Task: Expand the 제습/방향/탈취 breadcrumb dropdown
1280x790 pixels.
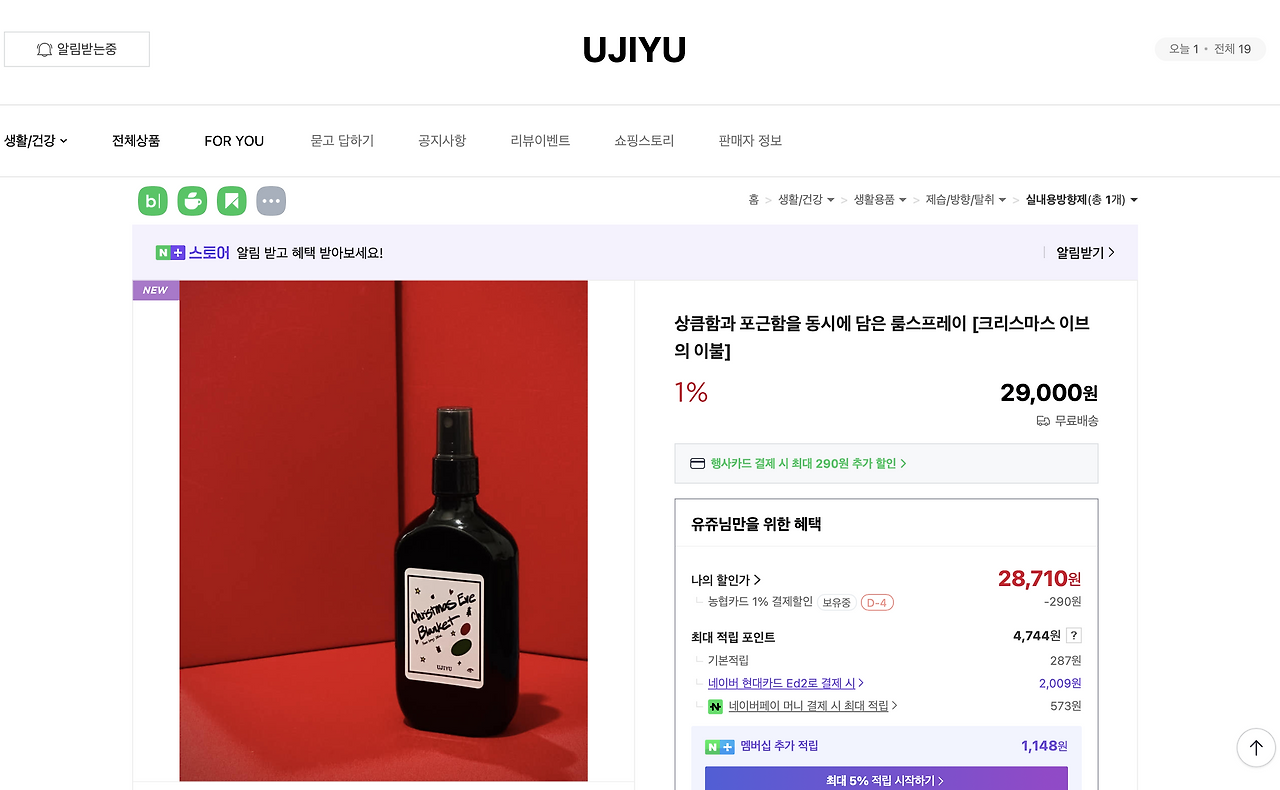Action: 966,200
